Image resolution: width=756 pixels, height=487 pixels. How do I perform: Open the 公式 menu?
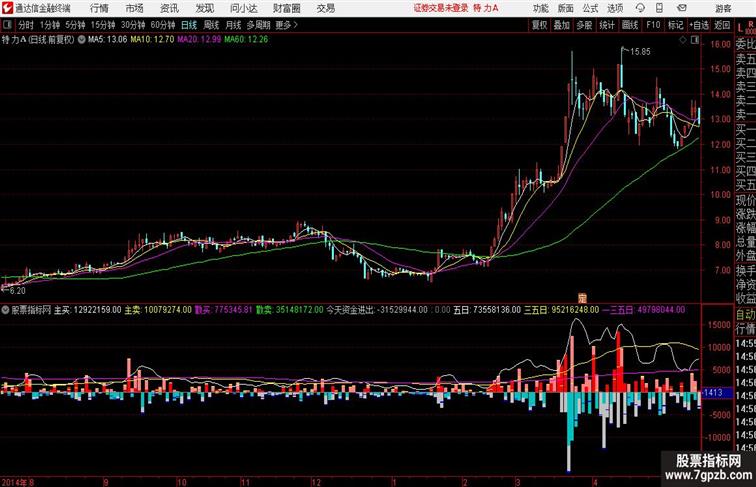coord(590,8)
